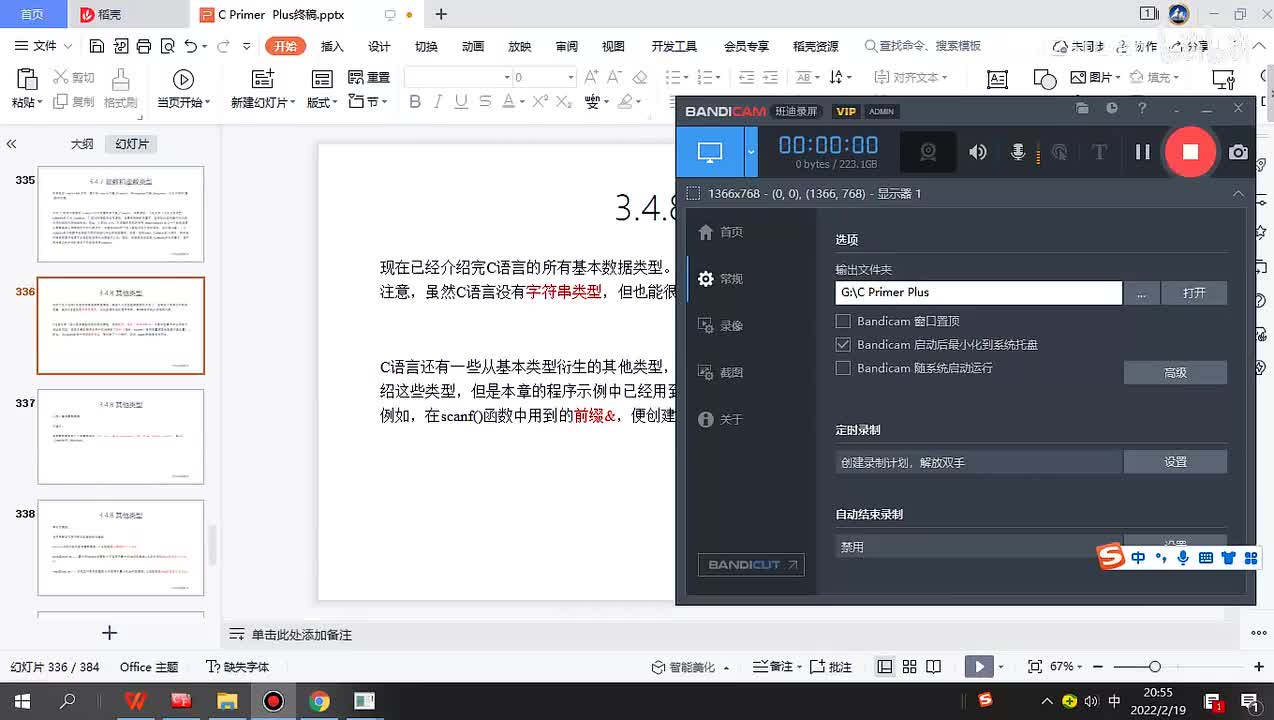The height and width of the screenshot is (720, 1274).
Task: Undo the last action
Action: 191,46
